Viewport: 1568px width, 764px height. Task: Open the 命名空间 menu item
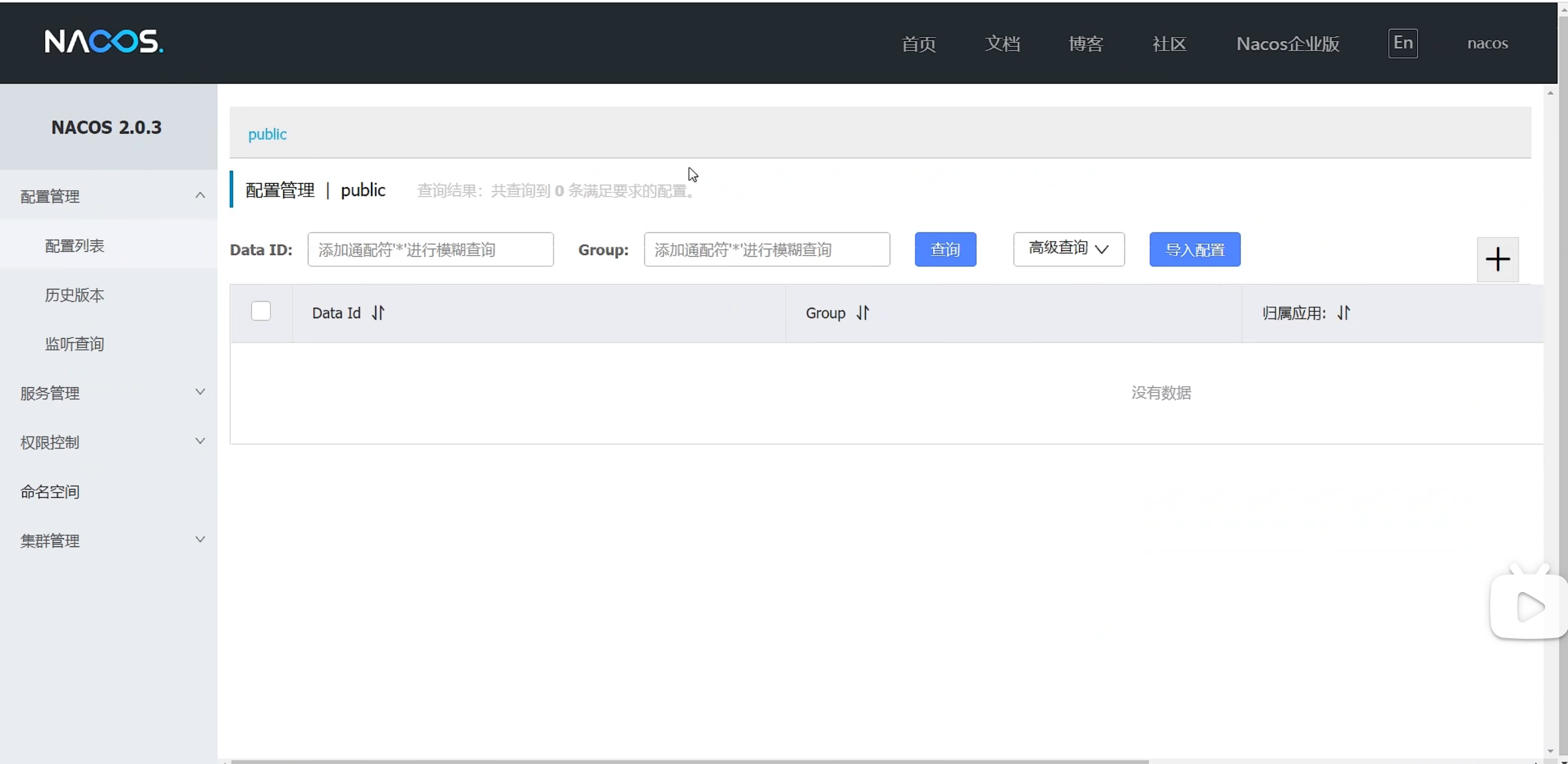pos(50,491)
